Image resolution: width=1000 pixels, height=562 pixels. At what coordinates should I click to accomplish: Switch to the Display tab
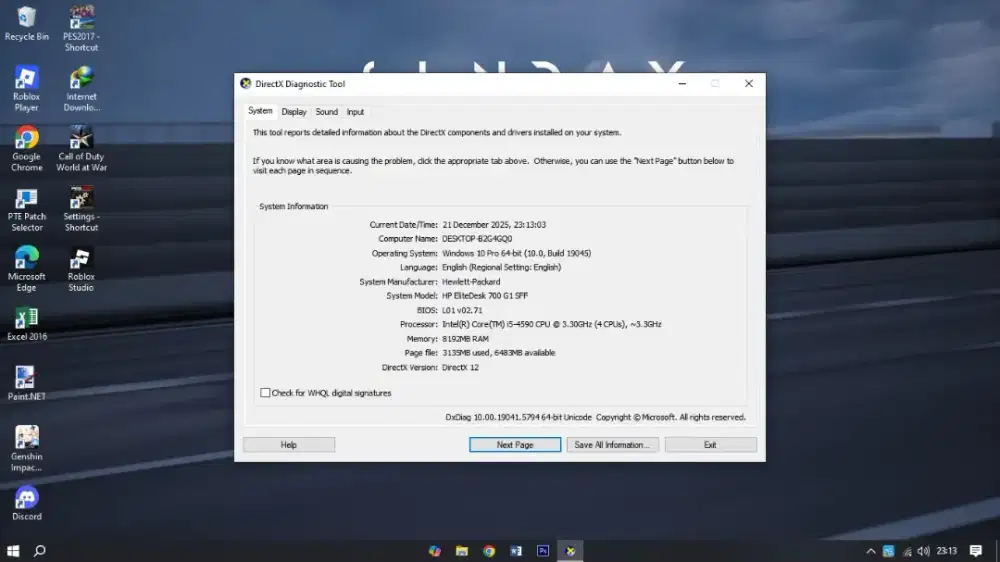coord(294,112)
